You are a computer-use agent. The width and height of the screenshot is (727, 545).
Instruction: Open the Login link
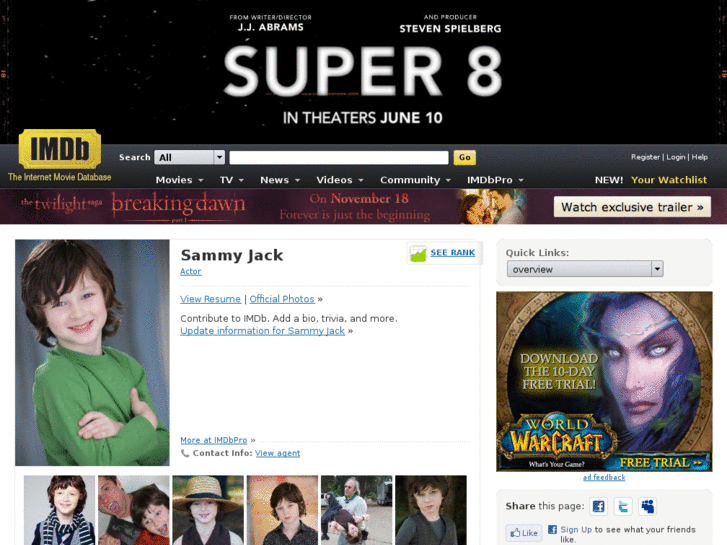676,157
